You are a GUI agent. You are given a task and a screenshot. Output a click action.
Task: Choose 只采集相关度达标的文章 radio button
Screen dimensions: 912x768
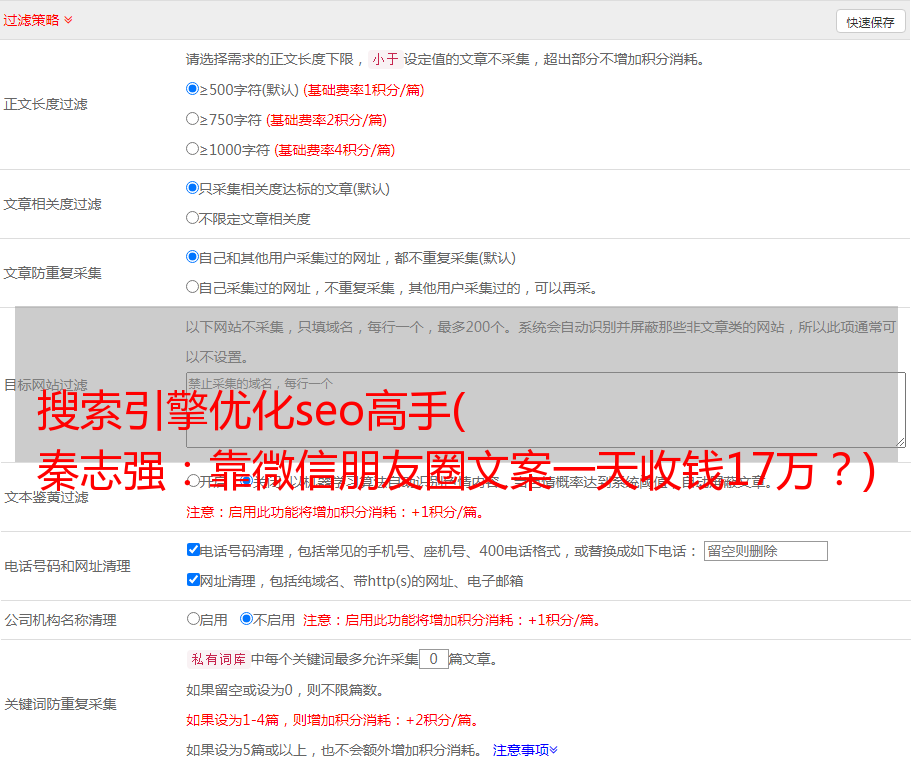[192, 188]
